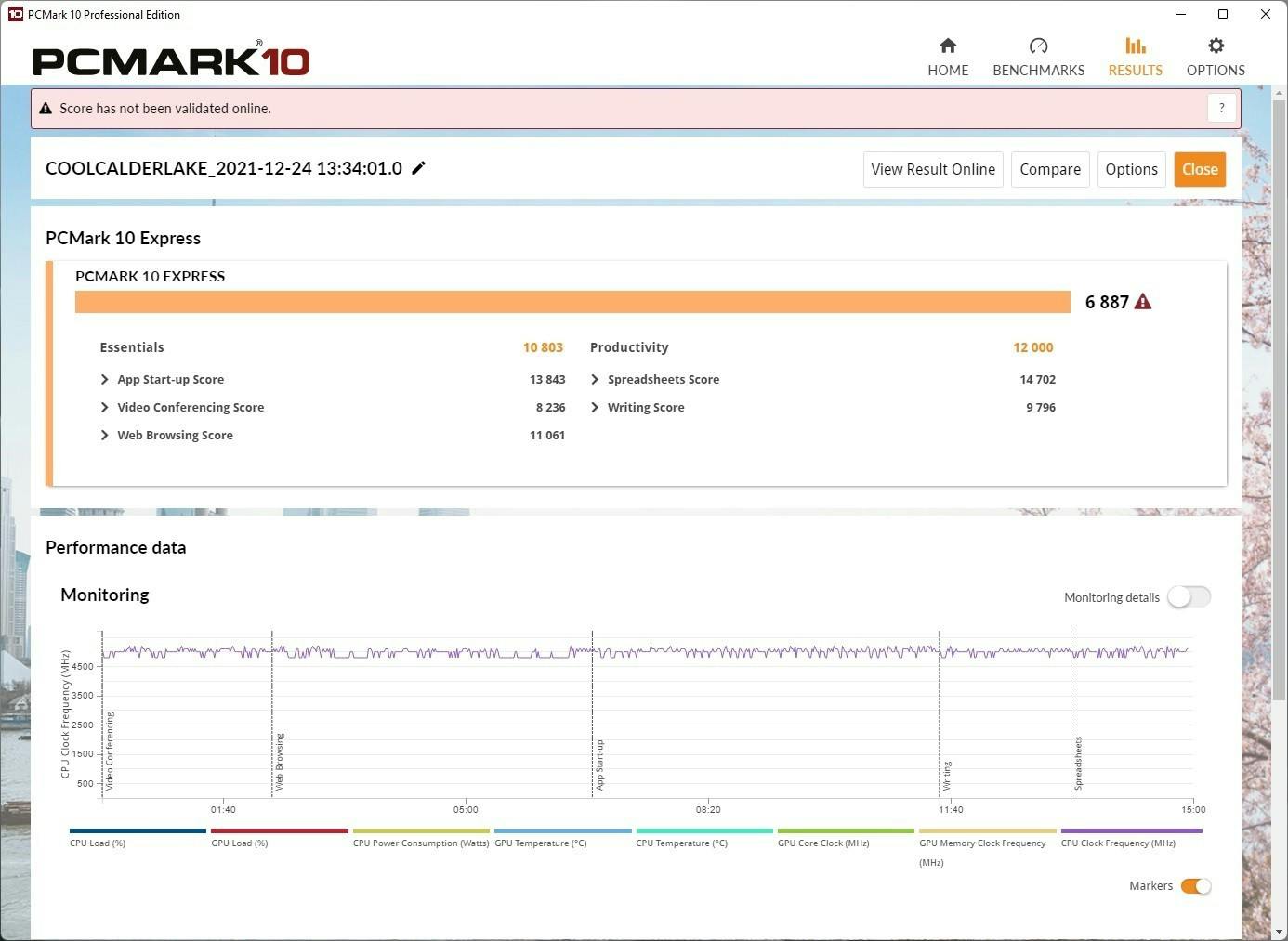Close the result with orange Close button
The height and width of the screenshot is (941, 1288).
(1199, 169)
